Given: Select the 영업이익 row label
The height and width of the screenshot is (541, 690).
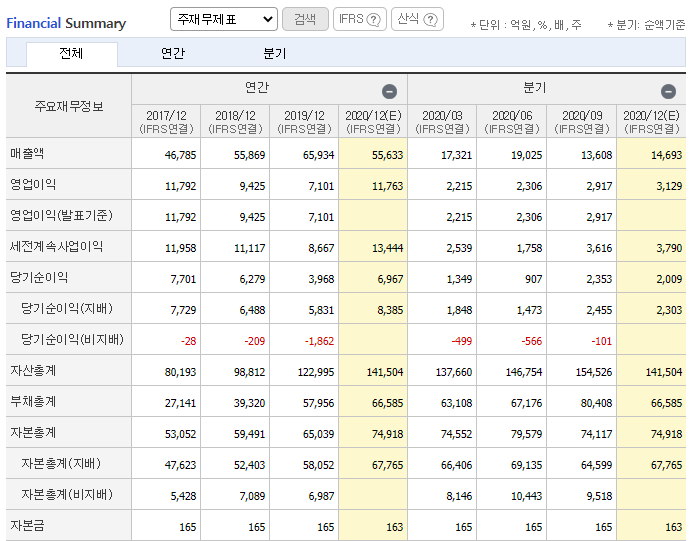Looking at the screenshot, I should coord(33,184).
